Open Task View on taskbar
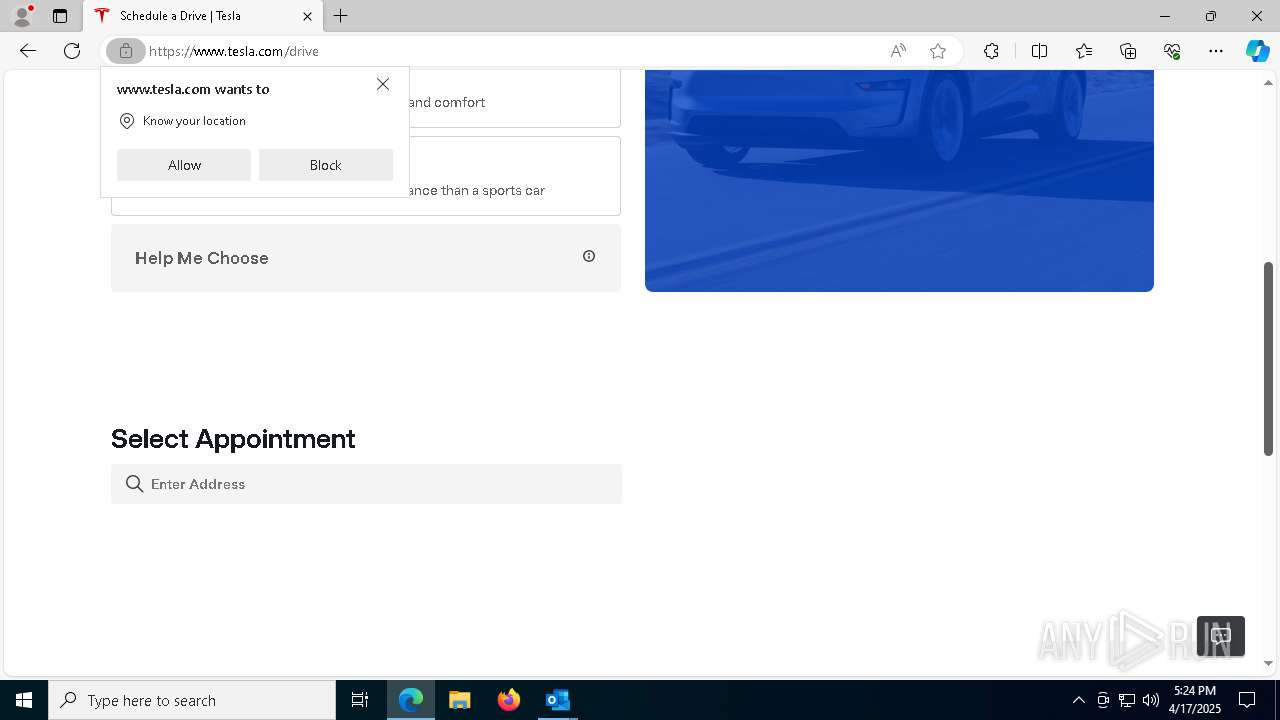1280x720 pixels. 360,700
